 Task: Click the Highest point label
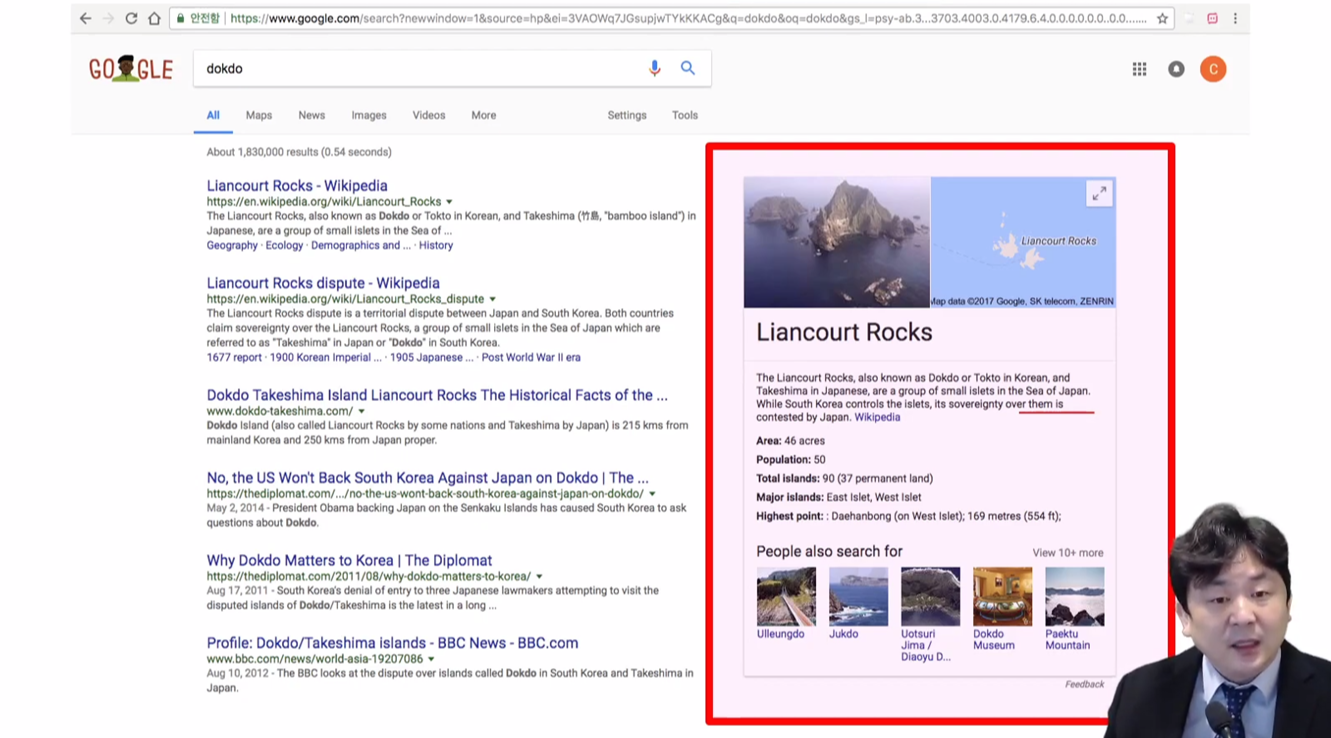tap(790, 516)
